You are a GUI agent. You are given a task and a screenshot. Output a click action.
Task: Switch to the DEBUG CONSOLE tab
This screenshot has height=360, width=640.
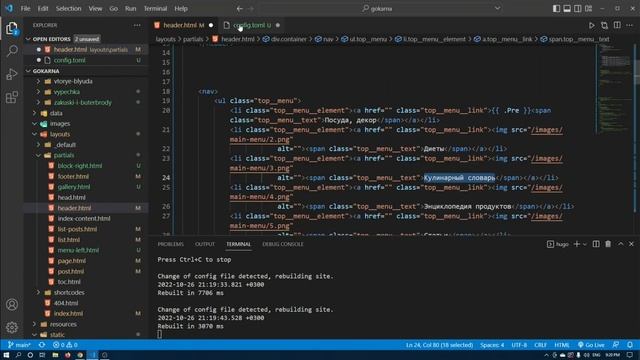point(282,244)
